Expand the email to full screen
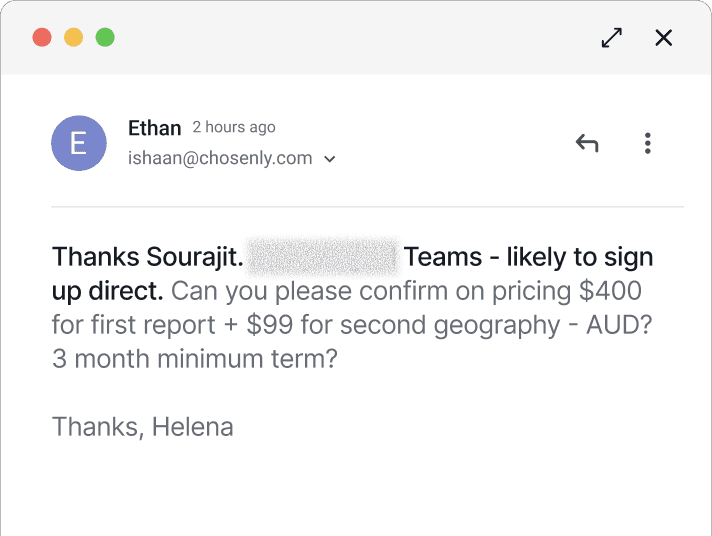The width and height of the screenshot is (712, 536). pos(611,38)
